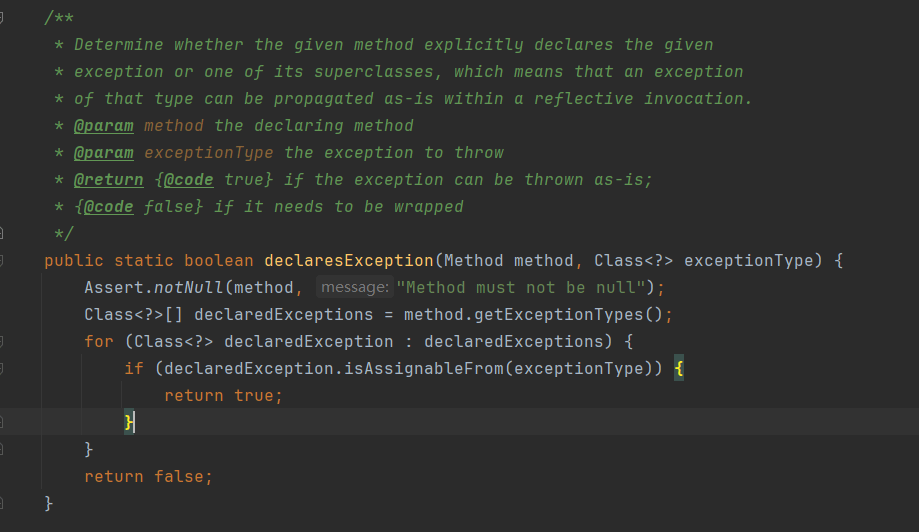Click the first @param tag
The width and height of the screenshot is (919, 532).
click(x=103, y=126)
